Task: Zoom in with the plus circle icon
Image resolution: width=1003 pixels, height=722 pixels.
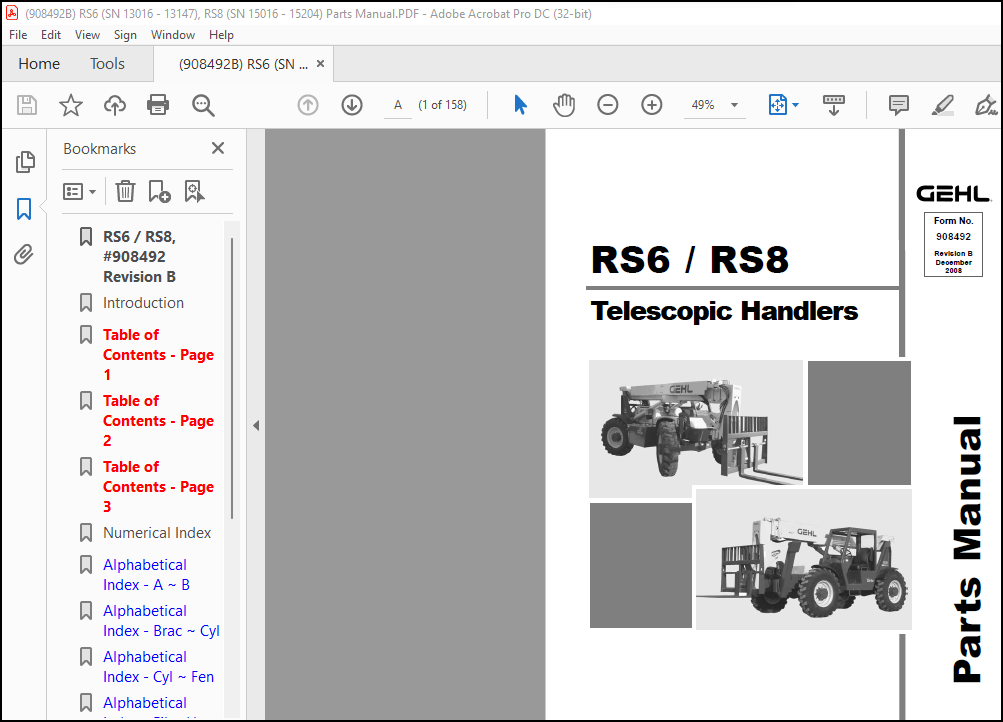Action: point(652,105)
